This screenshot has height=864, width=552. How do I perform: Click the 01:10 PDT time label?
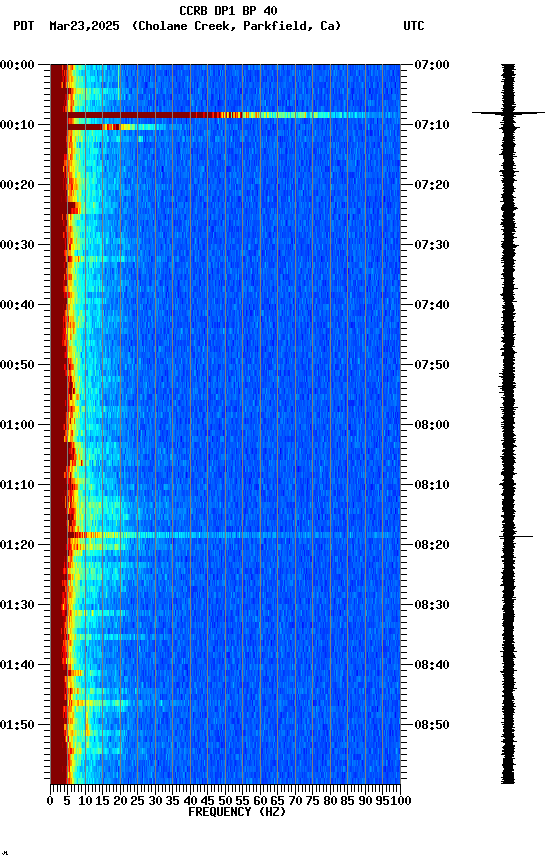click(17, 485)
